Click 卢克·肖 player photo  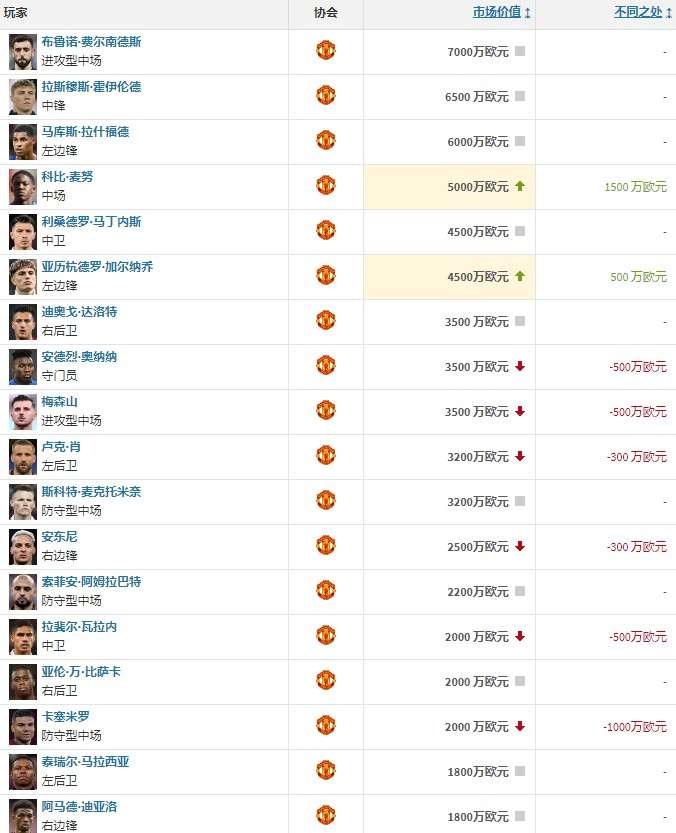pyautogui.click(x=22, y=456)
